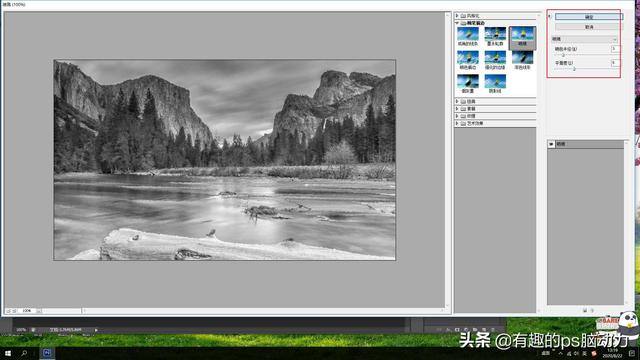Select the Crosshatch filter thumbnail
Image resolution: width=640 pixels, height=360 pixels.
point(495,84)
